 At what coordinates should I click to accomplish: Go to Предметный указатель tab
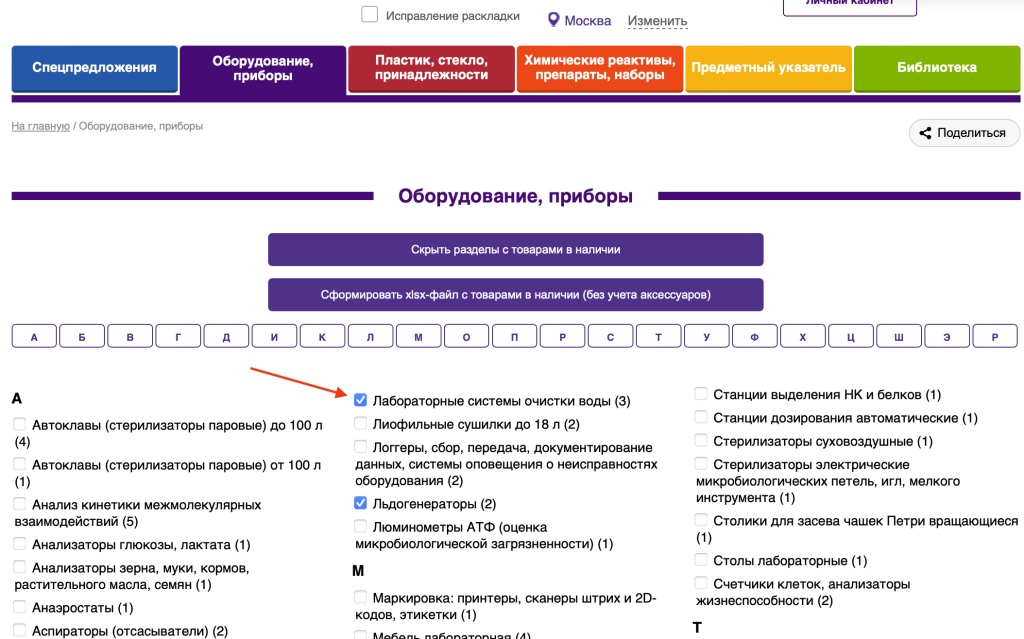pos(768,68)
